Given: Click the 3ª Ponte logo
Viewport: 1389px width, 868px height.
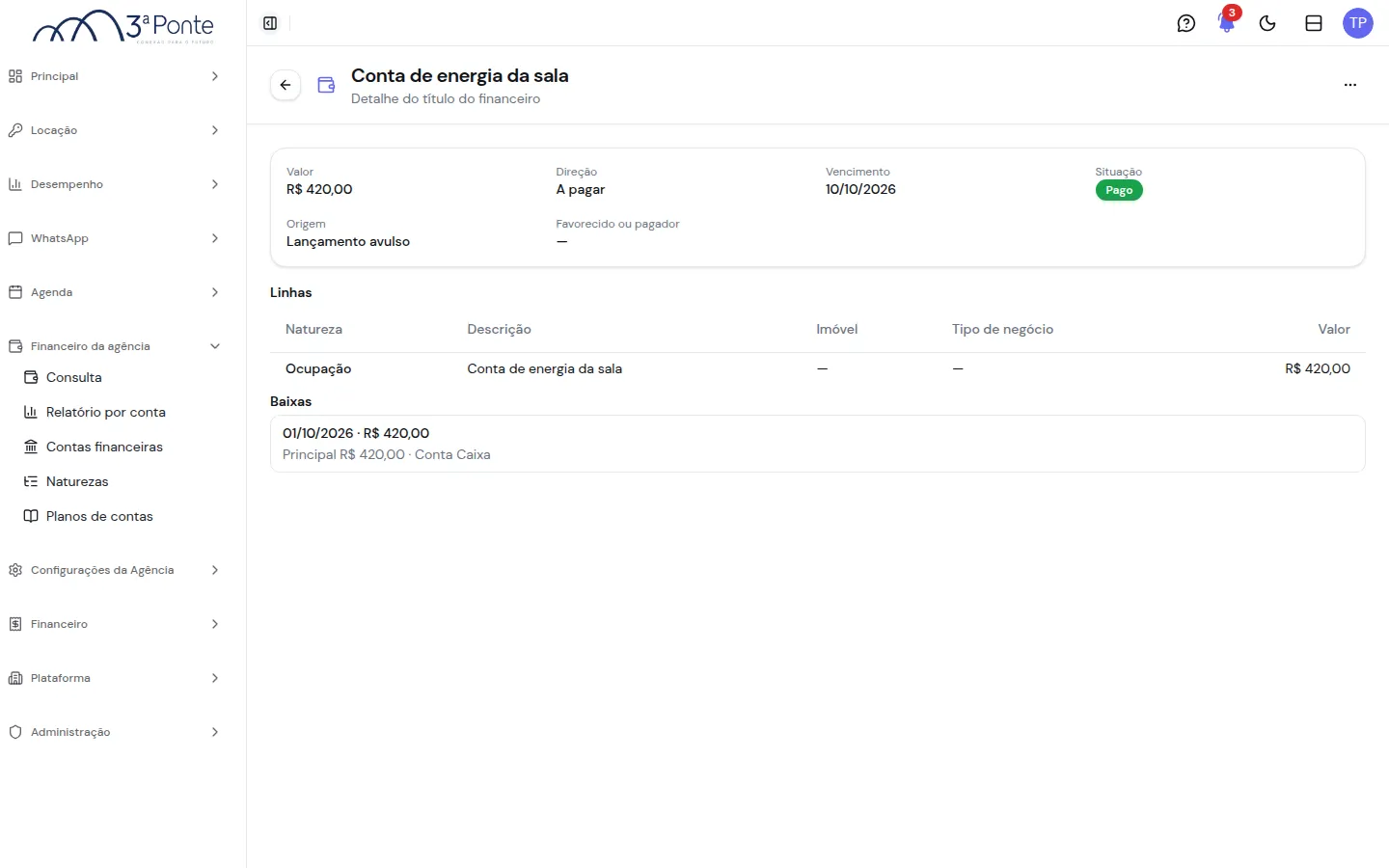Looking at the screenshot, I should pos(123,26).
